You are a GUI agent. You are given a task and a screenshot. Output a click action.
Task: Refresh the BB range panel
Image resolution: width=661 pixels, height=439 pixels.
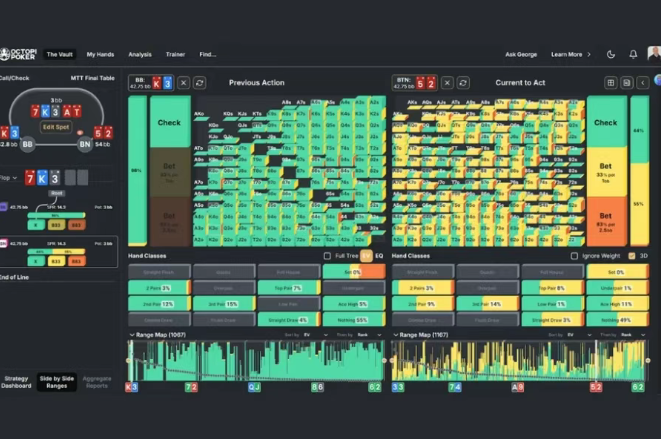[x=199, y=83]
